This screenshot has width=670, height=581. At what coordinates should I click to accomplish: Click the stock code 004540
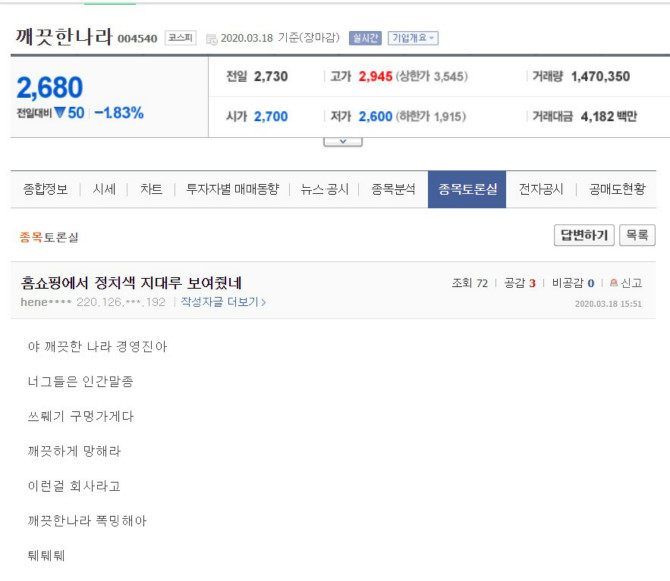tap(137, 38)
